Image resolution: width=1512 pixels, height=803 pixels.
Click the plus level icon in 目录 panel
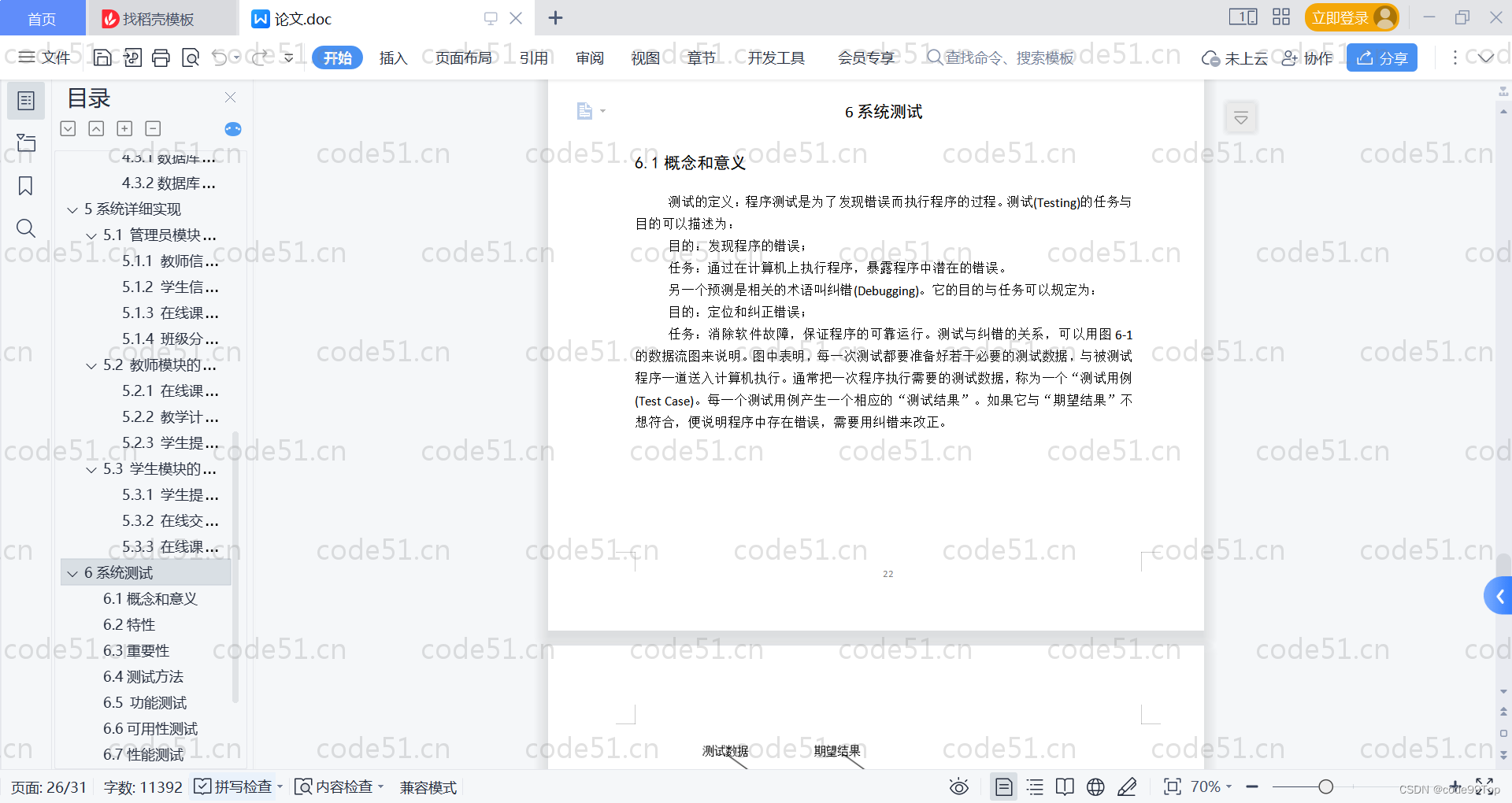pyautogui.click(x=124, y=128)
